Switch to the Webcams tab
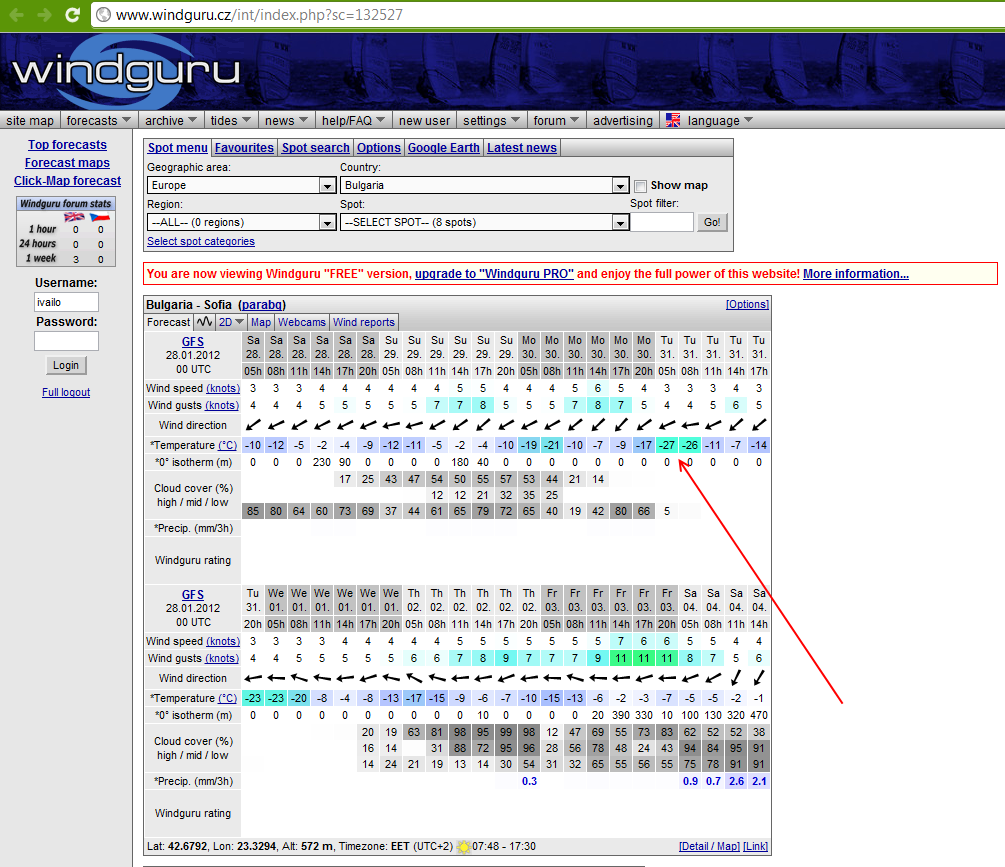 tap(301, 322)
